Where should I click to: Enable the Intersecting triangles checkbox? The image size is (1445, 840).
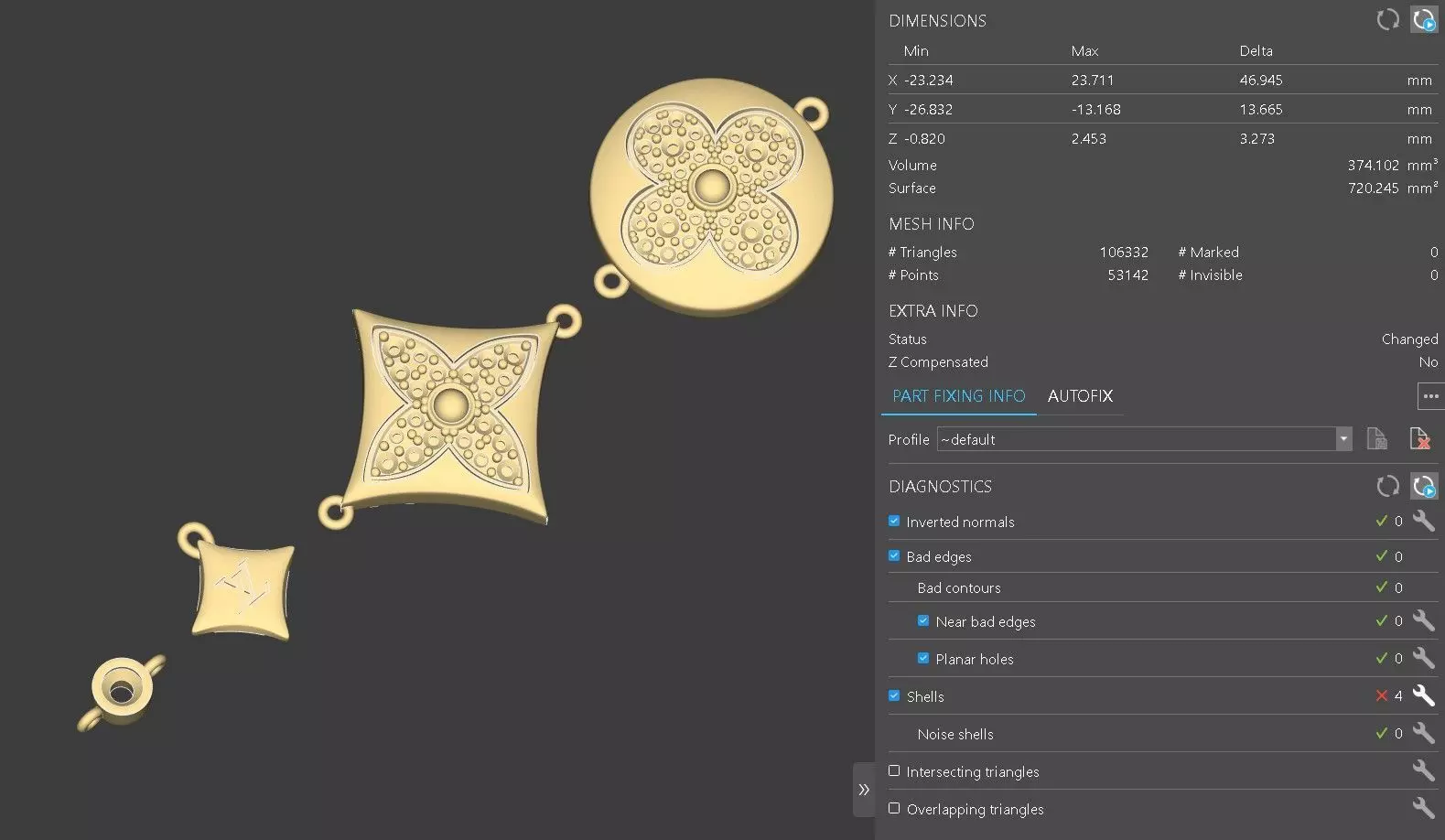pyautogui.click(x=894, y=770)
